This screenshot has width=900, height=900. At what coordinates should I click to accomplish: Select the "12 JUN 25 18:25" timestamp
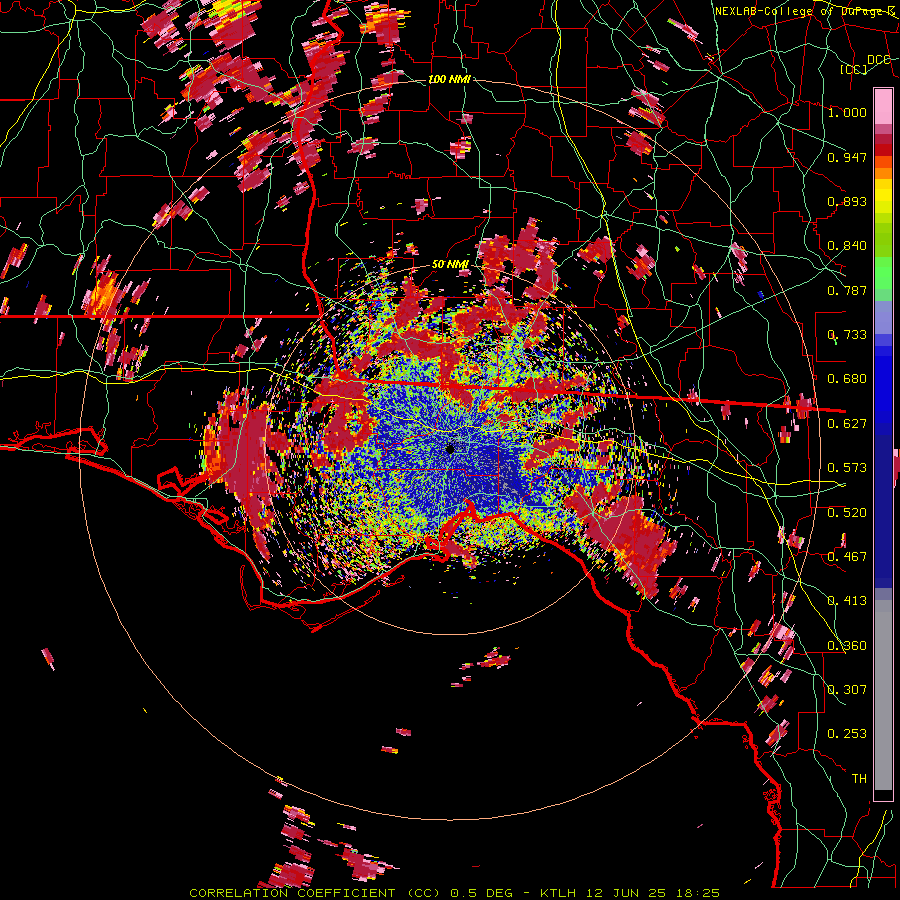pyautogui.click(x=653, y=893)
